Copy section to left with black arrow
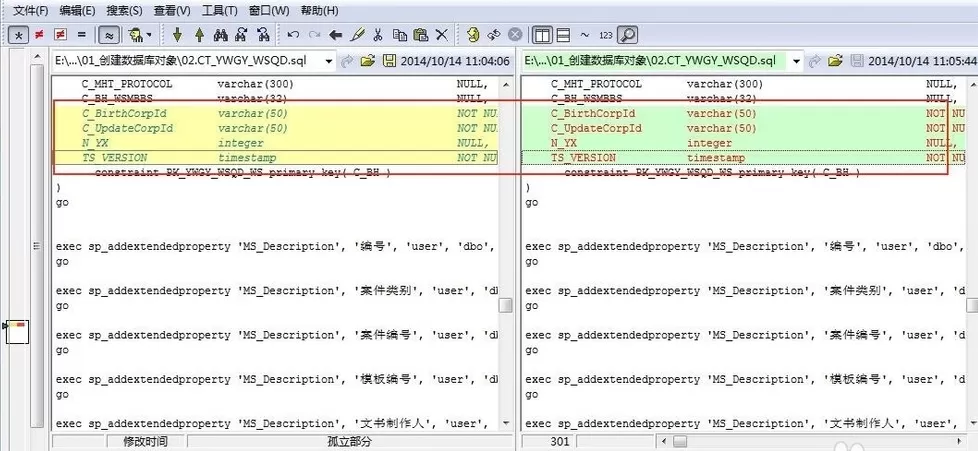Viewport: 978px width, 451px height. click(x=336, y=35)
